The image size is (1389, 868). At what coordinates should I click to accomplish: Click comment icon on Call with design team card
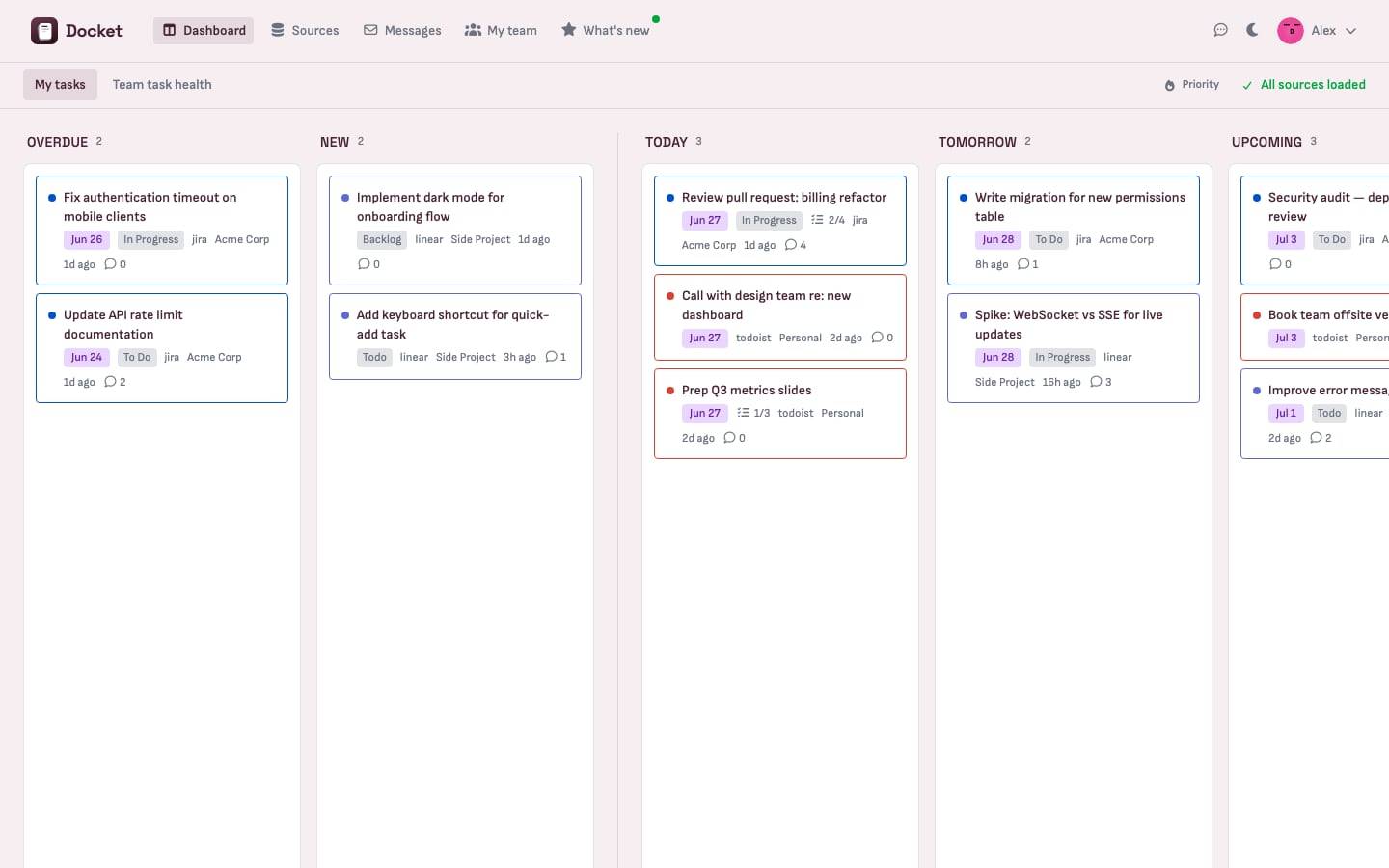pos(877,338)
